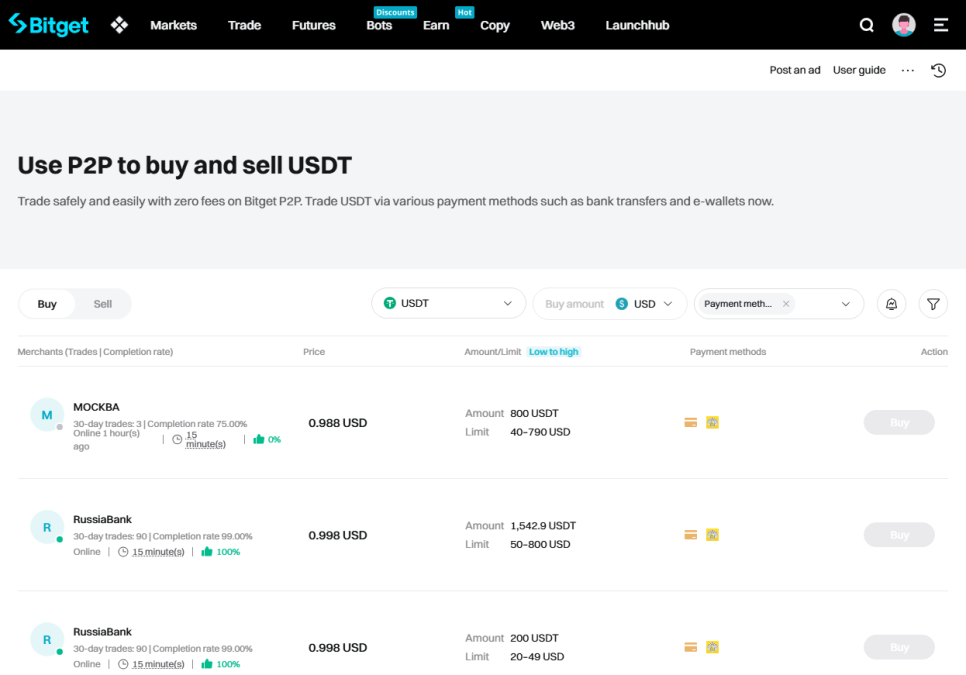Open order history clock icon

pos(938,70)
